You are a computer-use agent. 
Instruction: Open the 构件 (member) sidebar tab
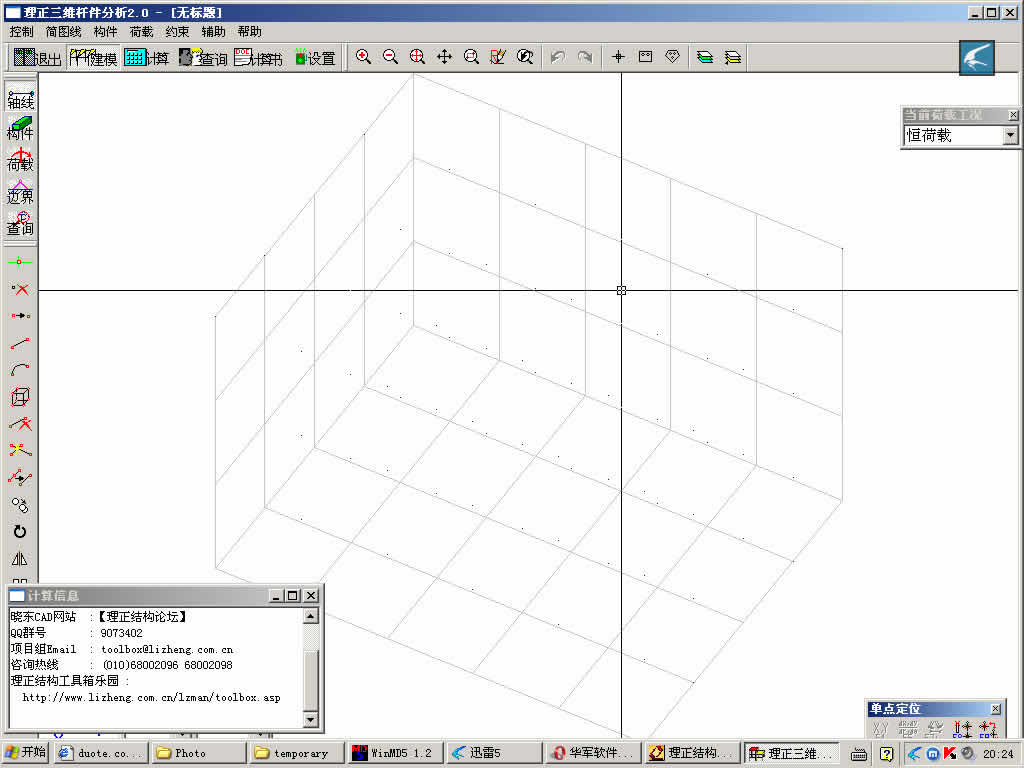point(20,129)
